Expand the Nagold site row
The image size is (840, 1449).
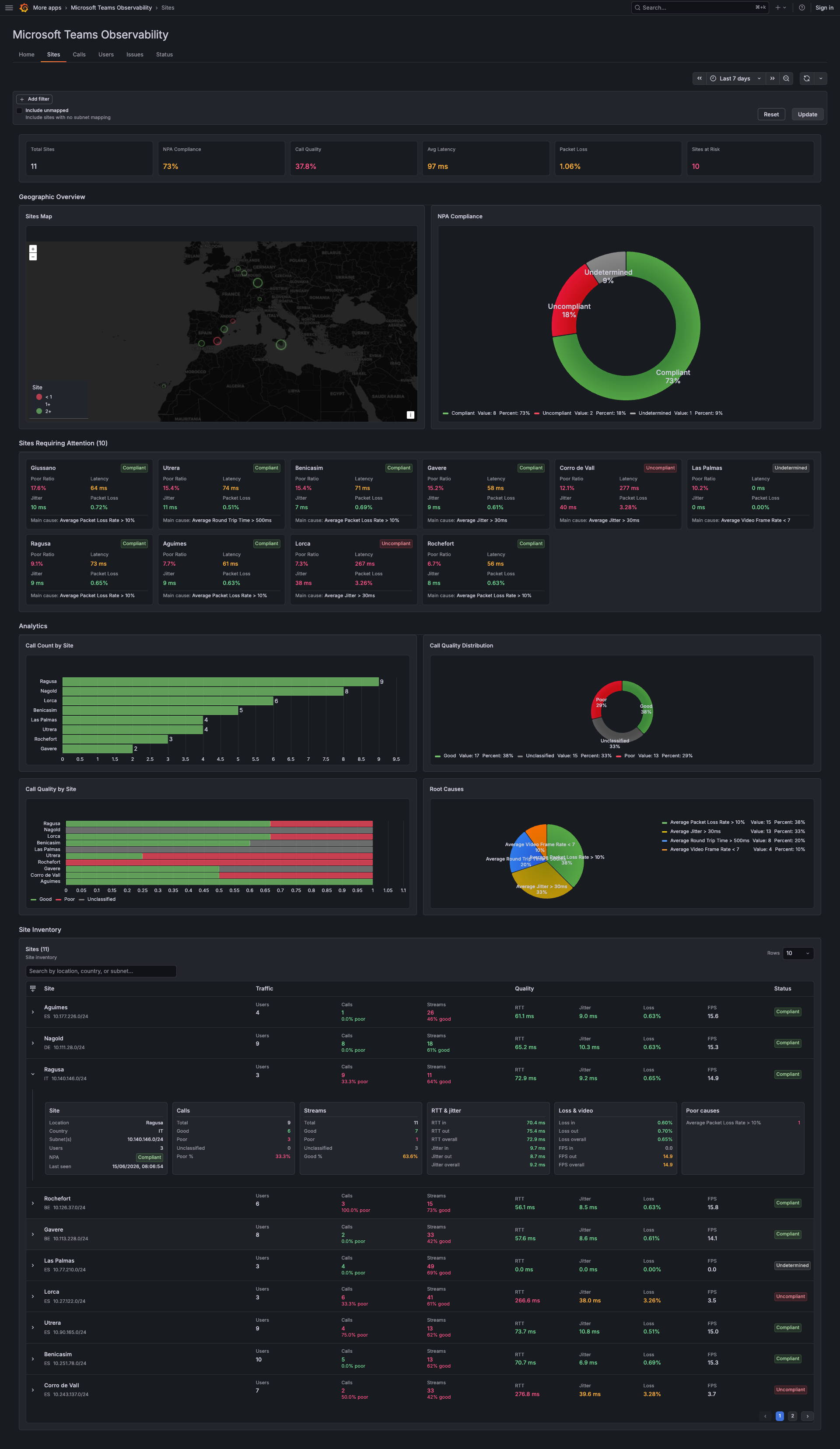click(33, 1043)
